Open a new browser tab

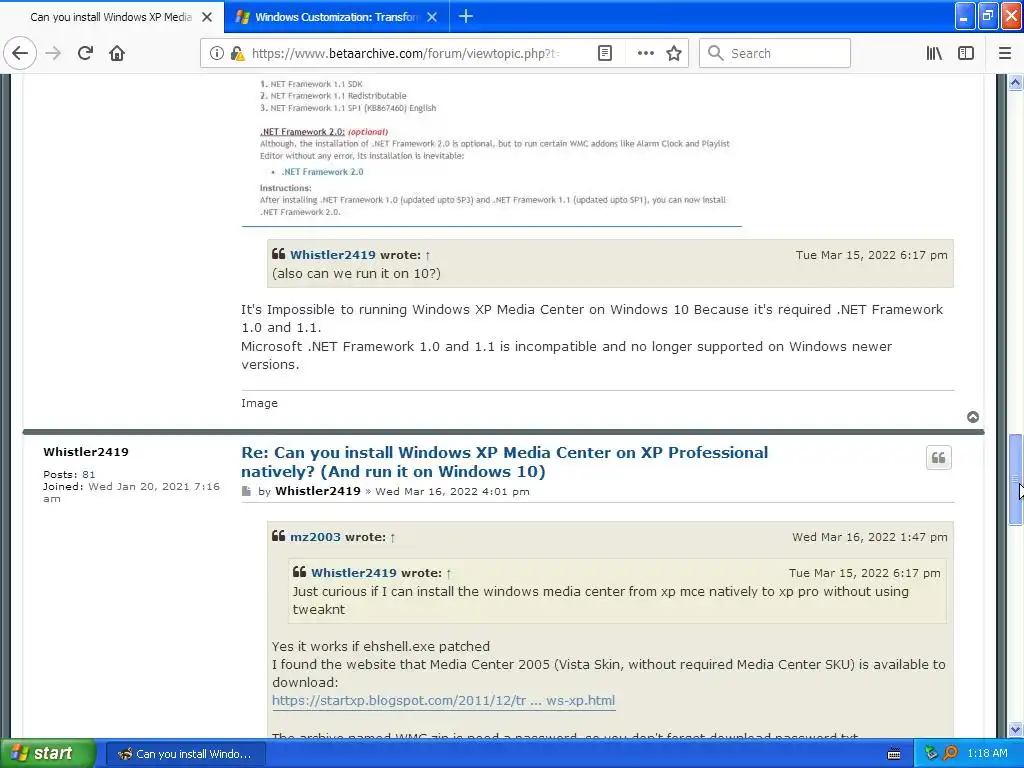(466, 16)
